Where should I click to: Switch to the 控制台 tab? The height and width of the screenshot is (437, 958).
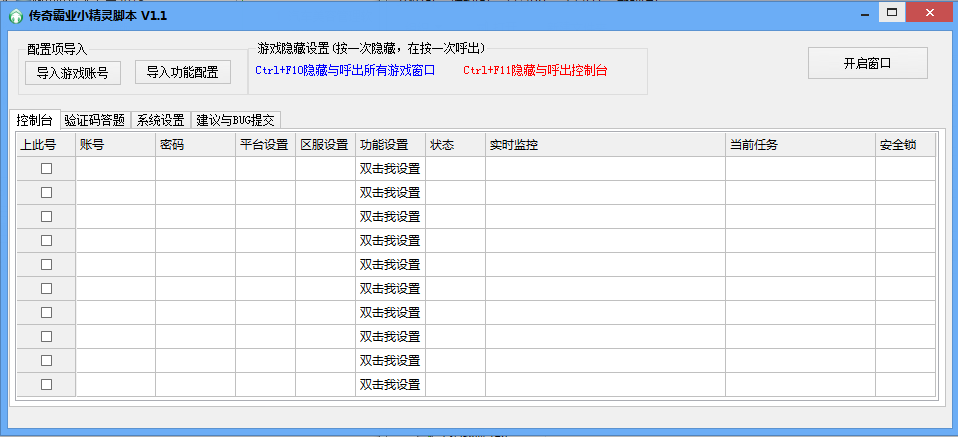pyautogui.click(x=34, y=119)
